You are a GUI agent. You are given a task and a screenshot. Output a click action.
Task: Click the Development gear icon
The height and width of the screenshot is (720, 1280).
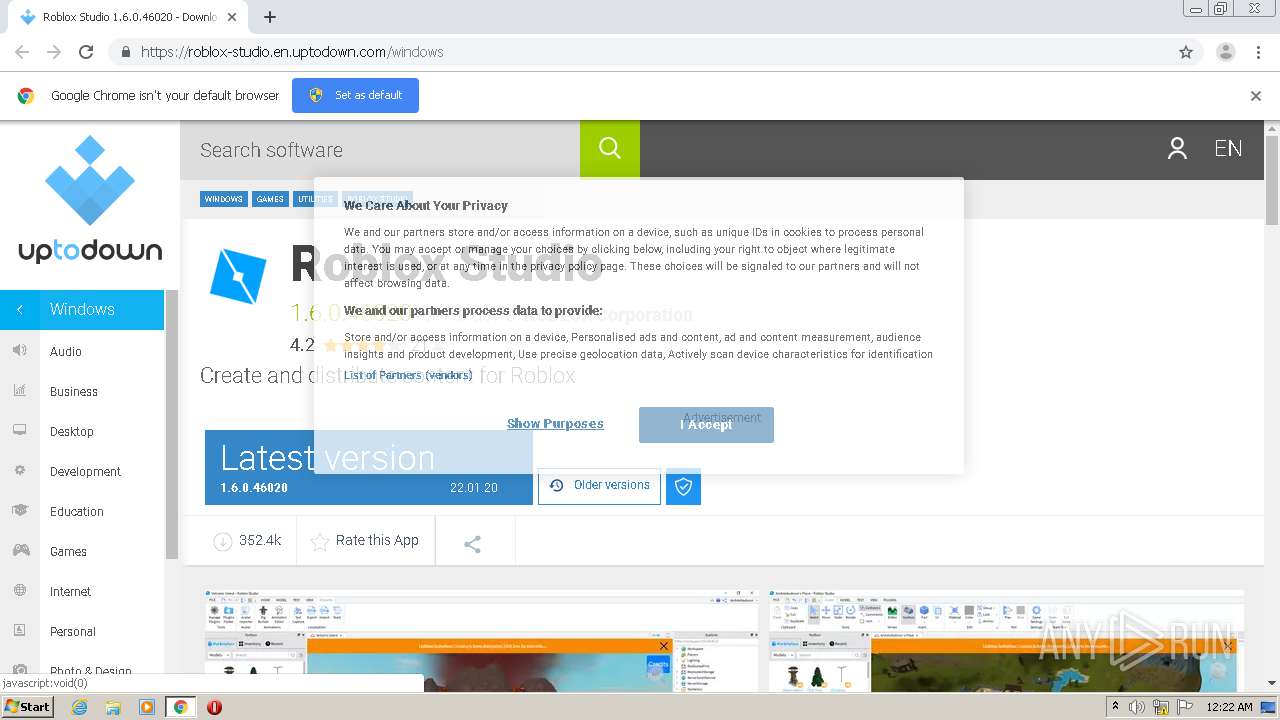[20, 470]
